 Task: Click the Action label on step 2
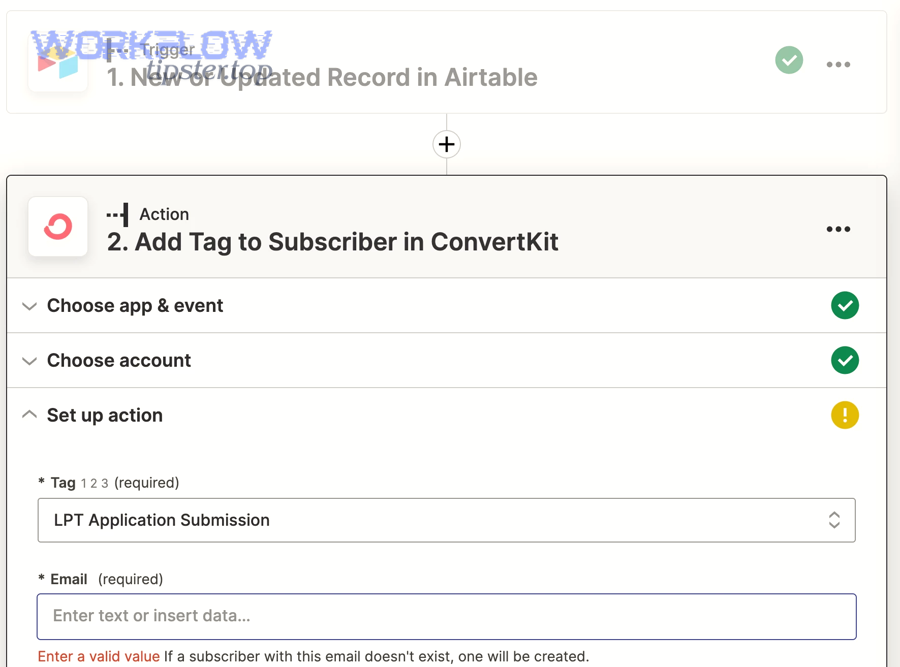click(x=165, y=214)
